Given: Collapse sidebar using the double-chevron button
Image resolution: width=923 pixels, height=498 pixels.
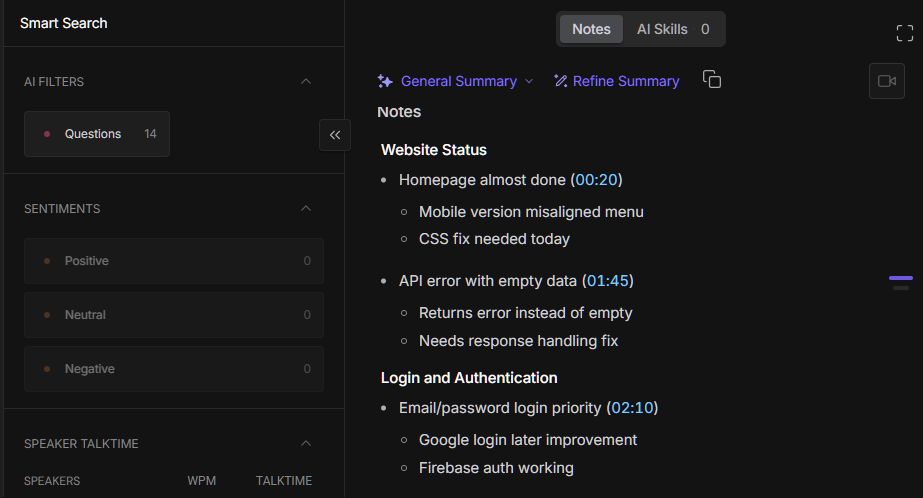Looking at the screenshot, I should tap(335, 135).
